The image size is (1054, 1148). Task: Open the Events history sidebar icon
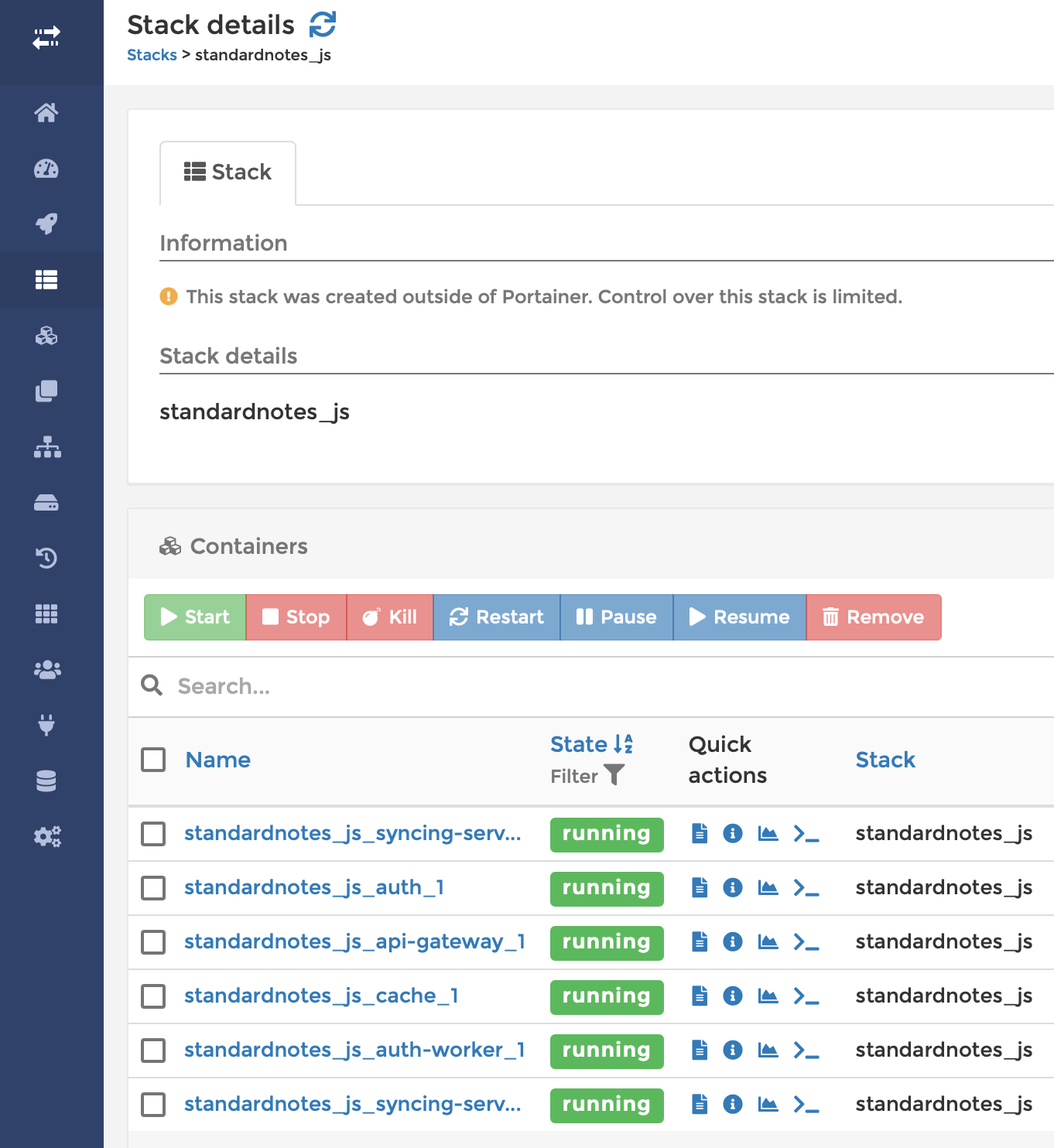click(x=46, y=558)
